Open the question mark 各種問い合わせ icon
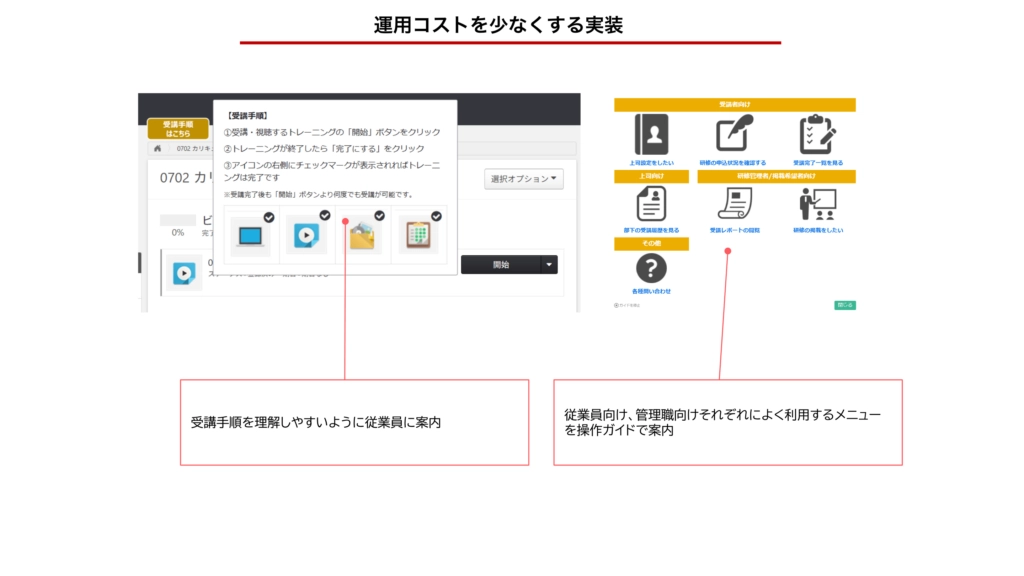 click(651, 268)
